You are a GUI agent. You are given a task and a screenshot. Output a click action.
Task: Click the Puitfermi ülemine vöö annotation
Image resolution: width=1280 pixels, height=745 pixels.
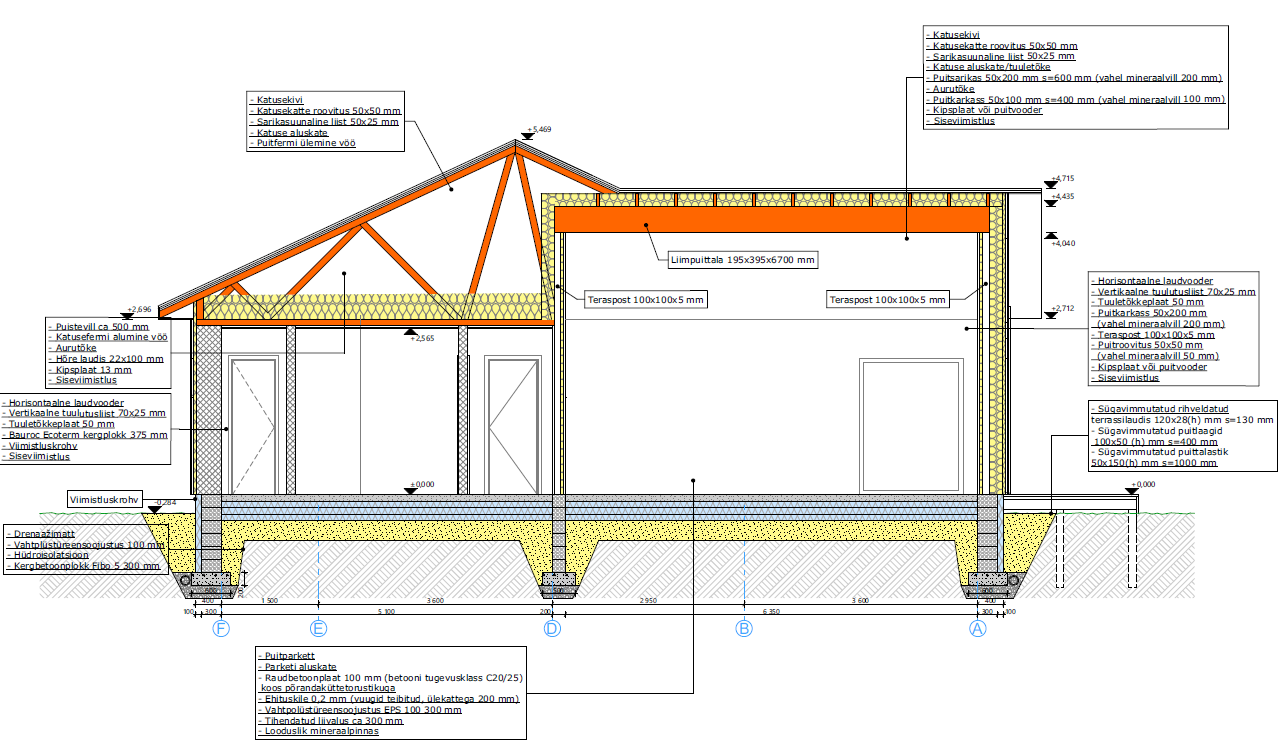(306, 144)
